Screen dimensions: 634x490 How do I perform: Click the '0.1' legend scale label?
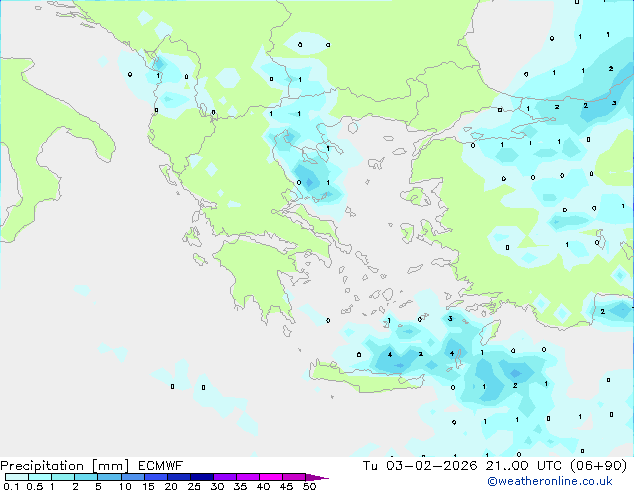(x=11, y=486)
